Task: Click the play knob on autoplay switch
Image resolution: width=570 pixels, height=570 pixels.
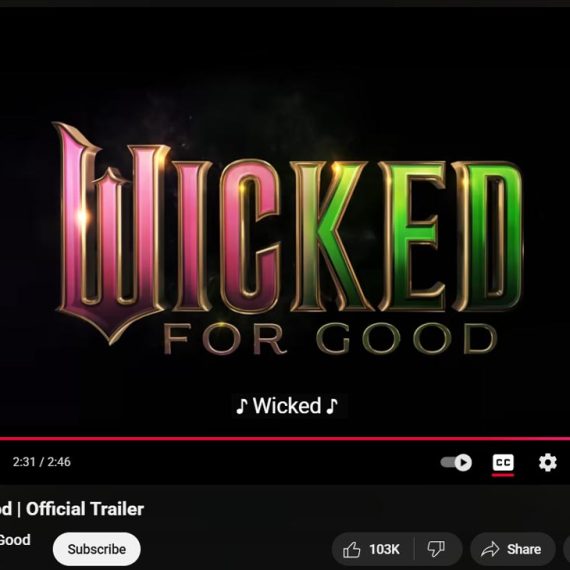Action: [x=463, y=462]
